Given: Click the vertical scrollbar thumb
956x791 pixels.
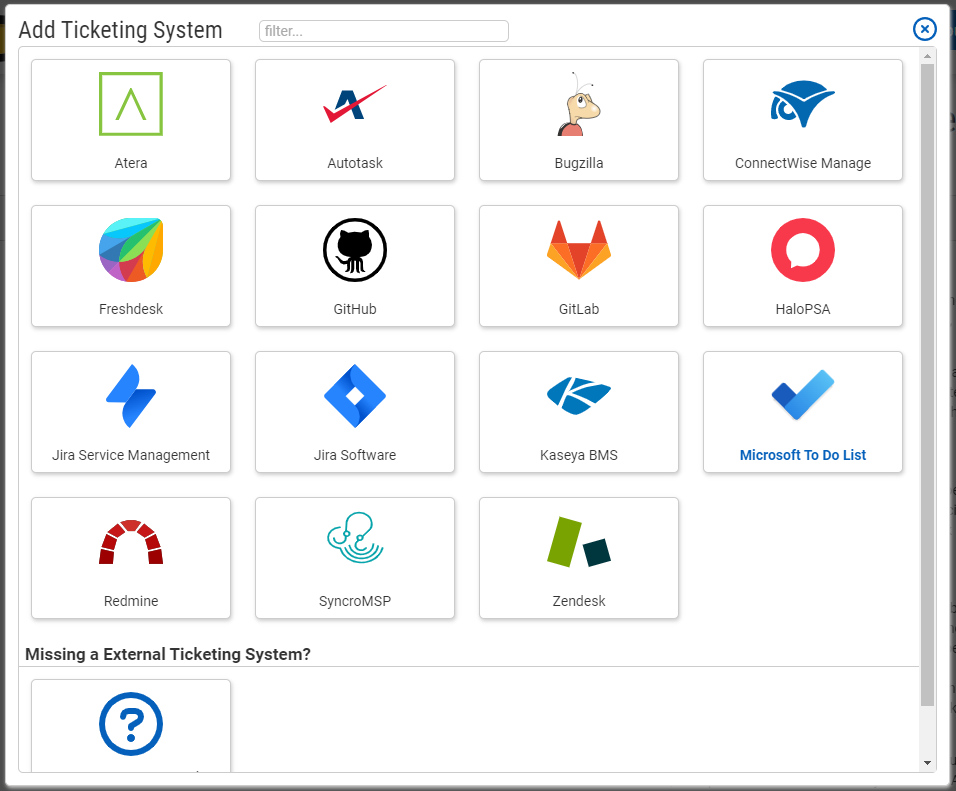Looking at the screenshot, I should pyautogui.click(x=927, y=384).
